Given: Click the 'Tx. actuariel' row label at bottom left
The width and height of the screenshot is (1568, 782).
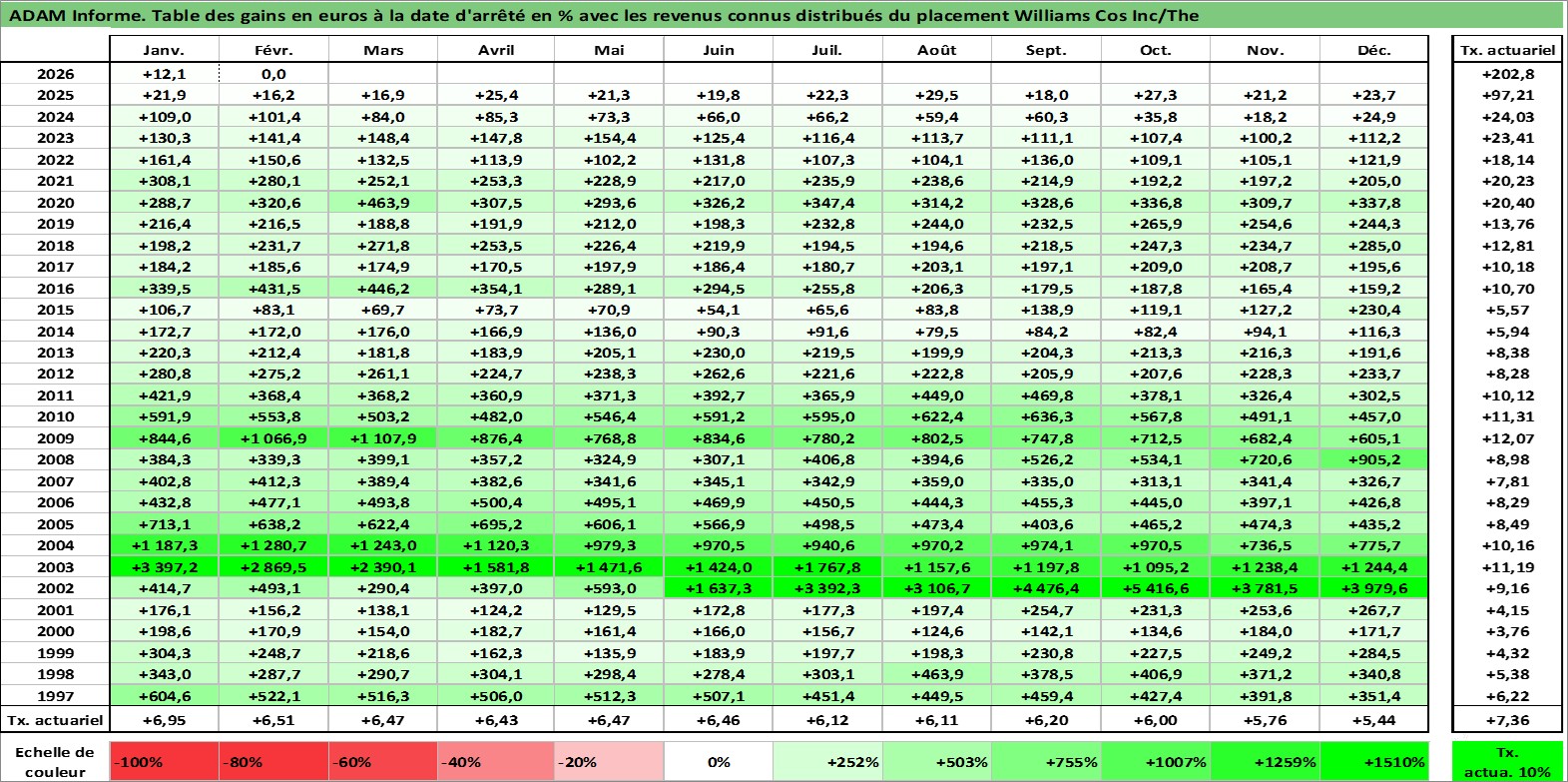Looking at the screenshot, I should point(55,719).
